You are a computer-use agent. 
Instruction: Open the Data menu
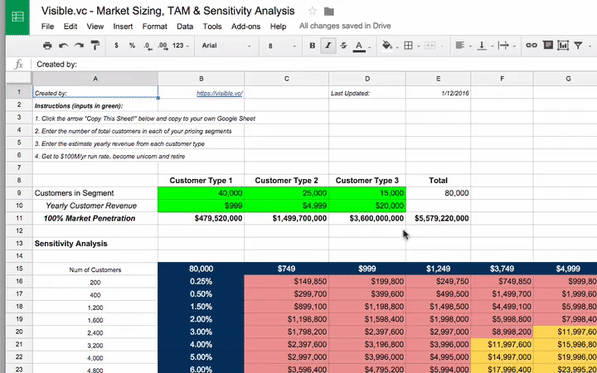(185, 26)
